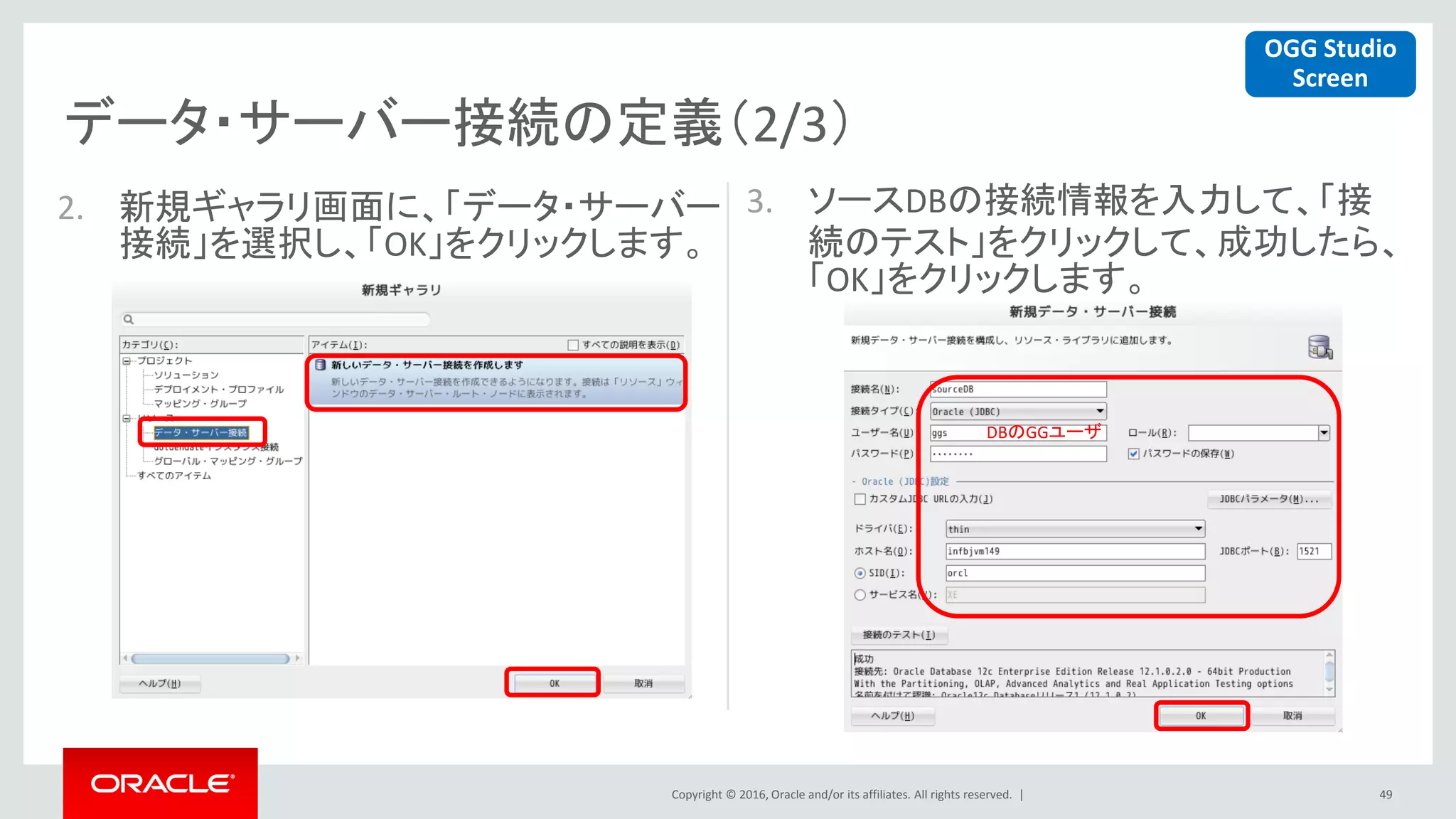Click the left arrow of the category scrollbar
The height and width of the screenshot is (819, 1456).
point(125,658)
